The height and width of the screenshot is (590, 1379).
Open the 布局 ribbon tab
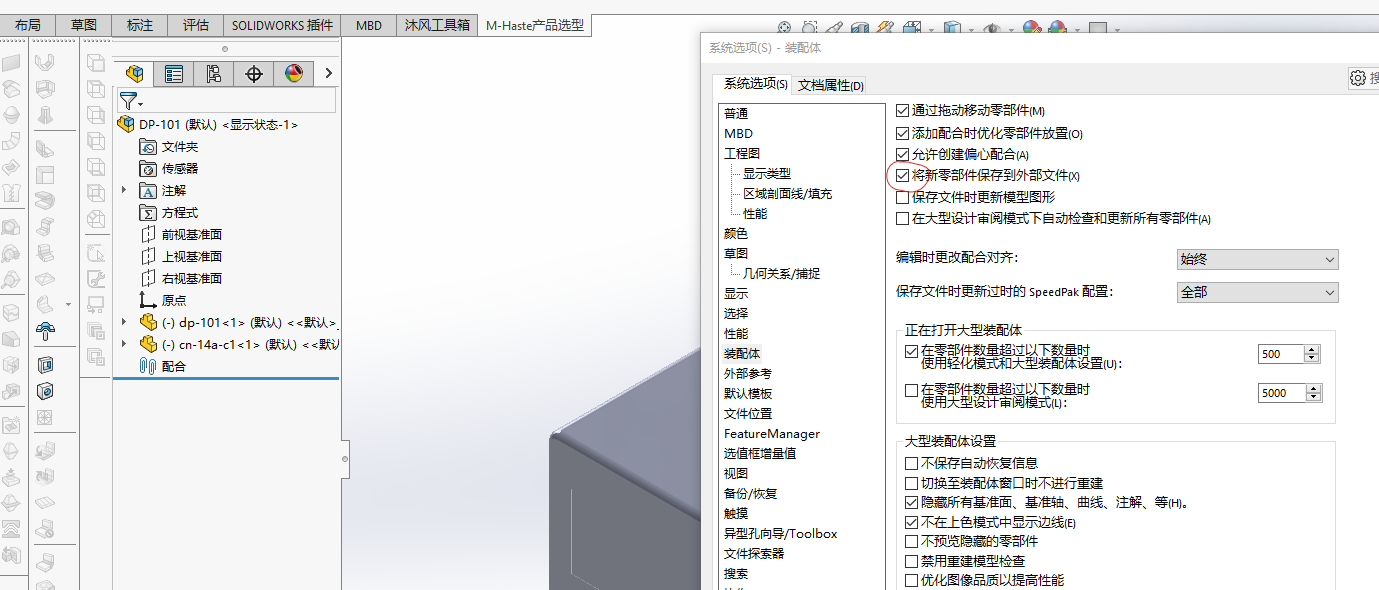(x=28, y=25)
